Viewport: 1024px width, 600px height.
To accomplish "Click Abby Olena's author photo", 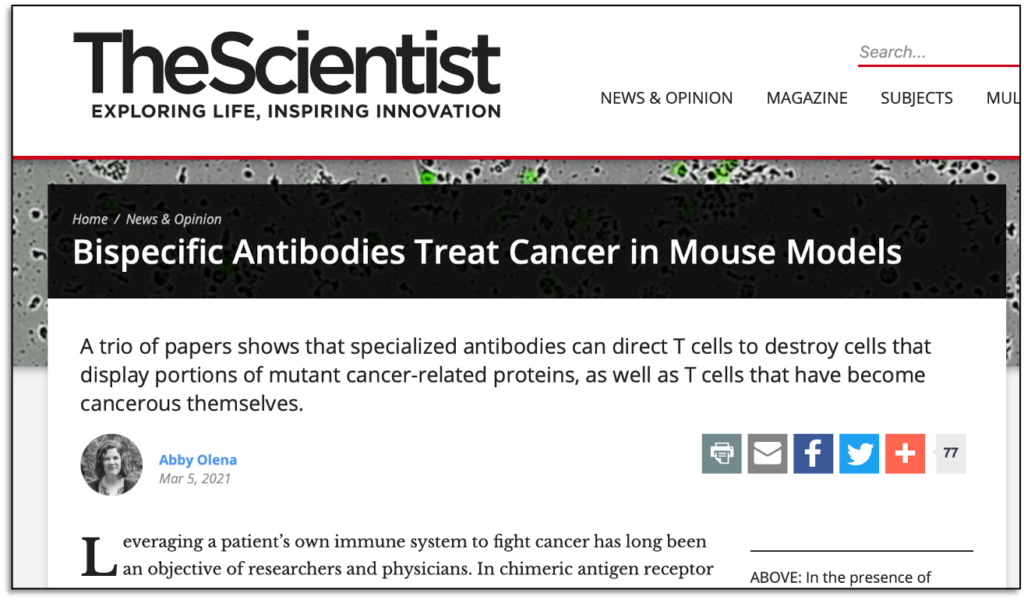I will pos(111,464).
